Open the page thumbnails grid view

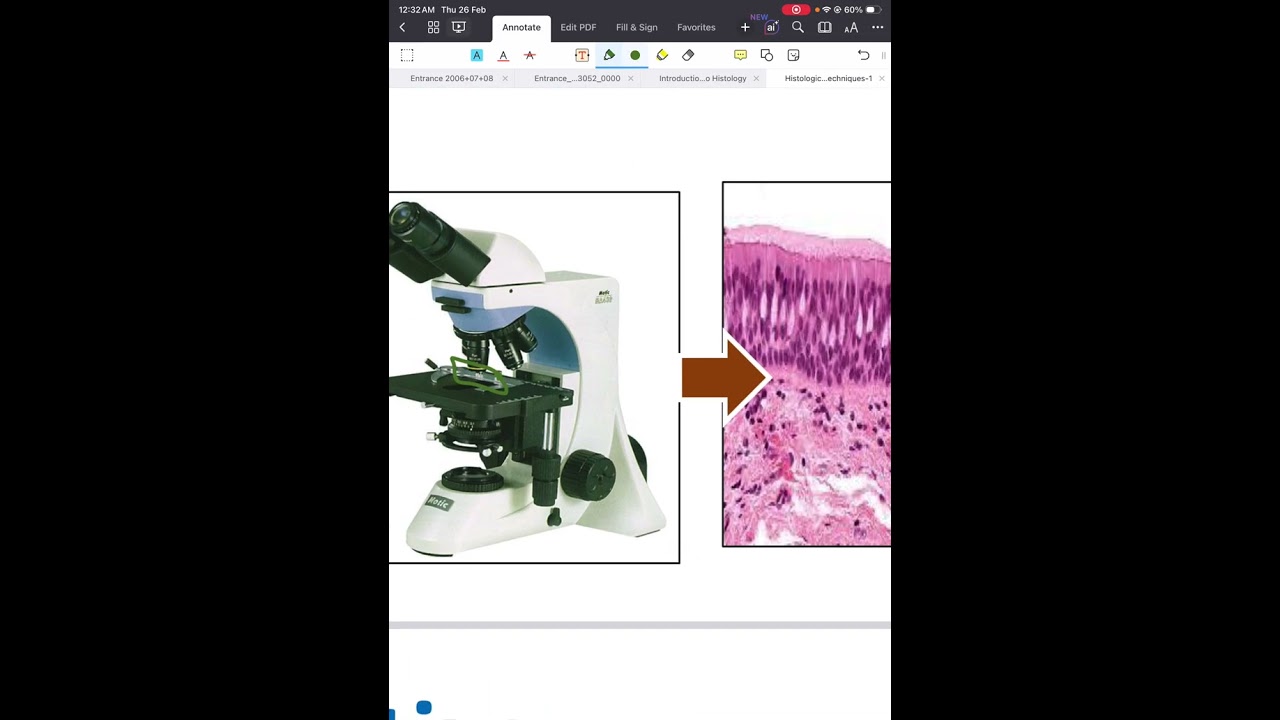point(433,28)
